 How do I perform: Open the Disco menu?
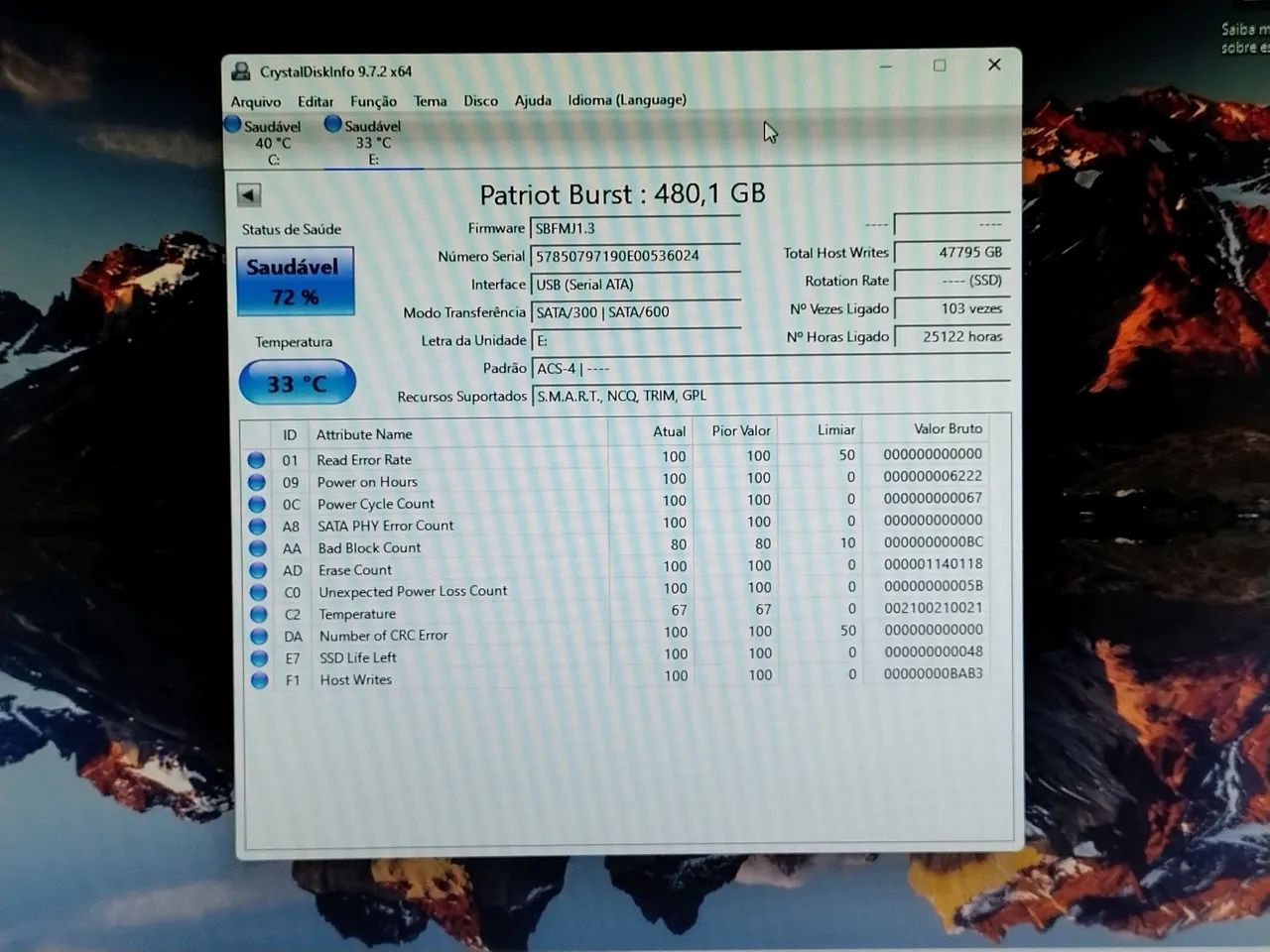point(480,101)
